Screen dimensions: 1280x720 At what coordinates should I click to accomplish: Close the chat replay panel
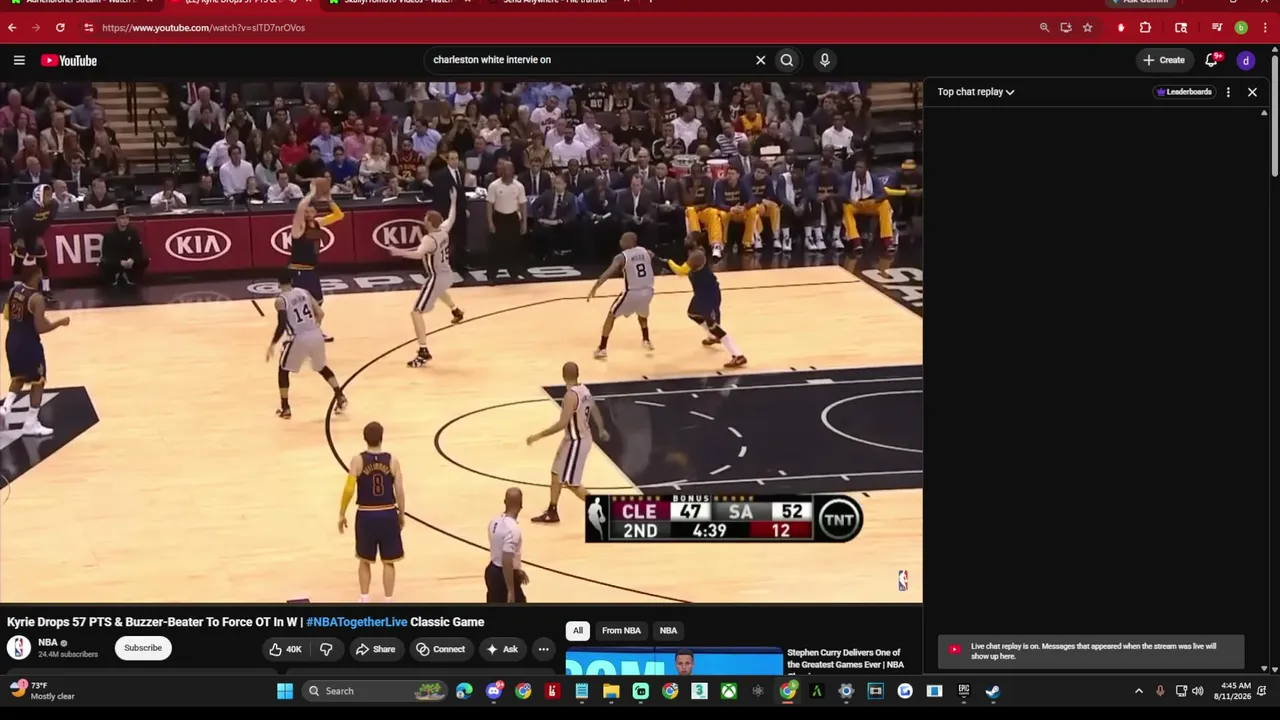pos(1252,92)
